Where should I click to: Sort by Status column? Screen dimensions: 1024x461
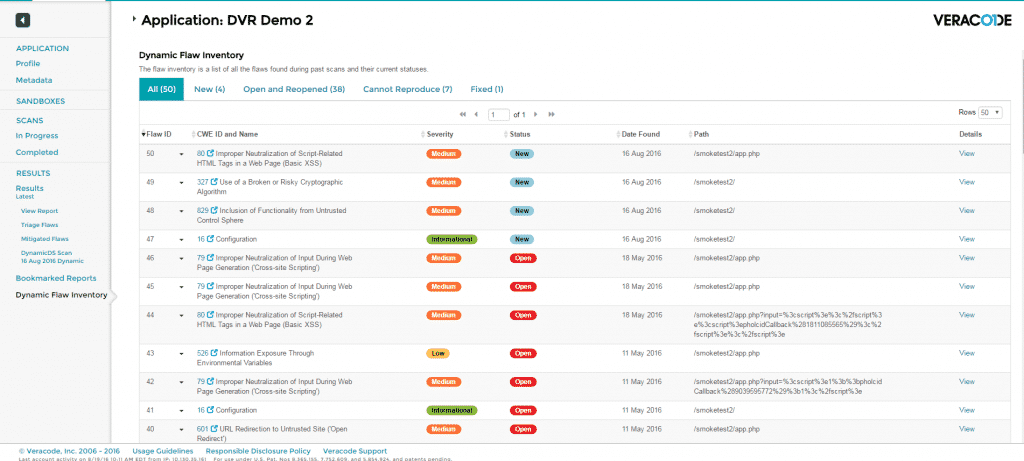coord(519,135)
